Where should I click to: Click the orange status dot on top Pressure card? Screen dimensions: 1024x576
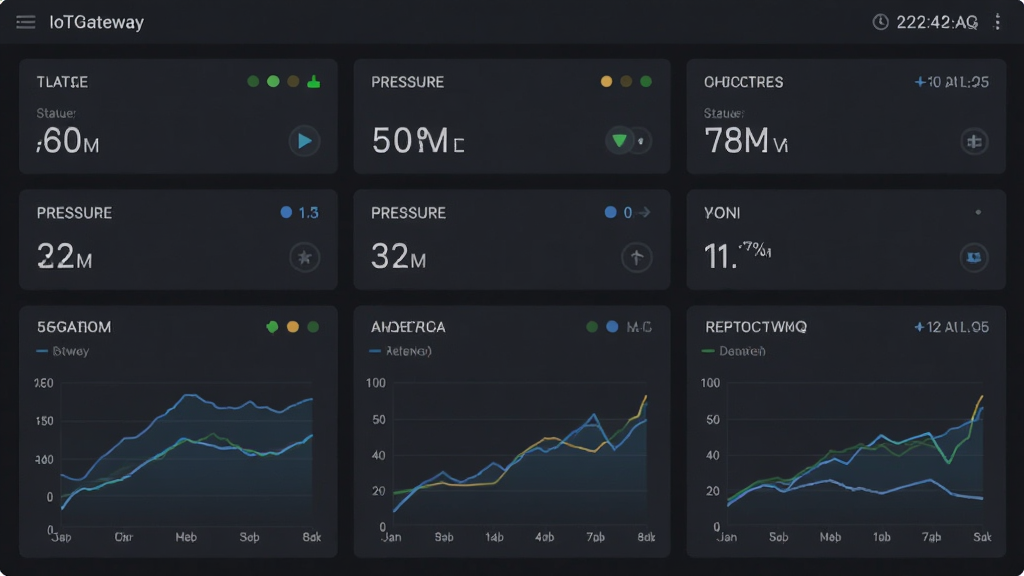(x=607, y=82)
